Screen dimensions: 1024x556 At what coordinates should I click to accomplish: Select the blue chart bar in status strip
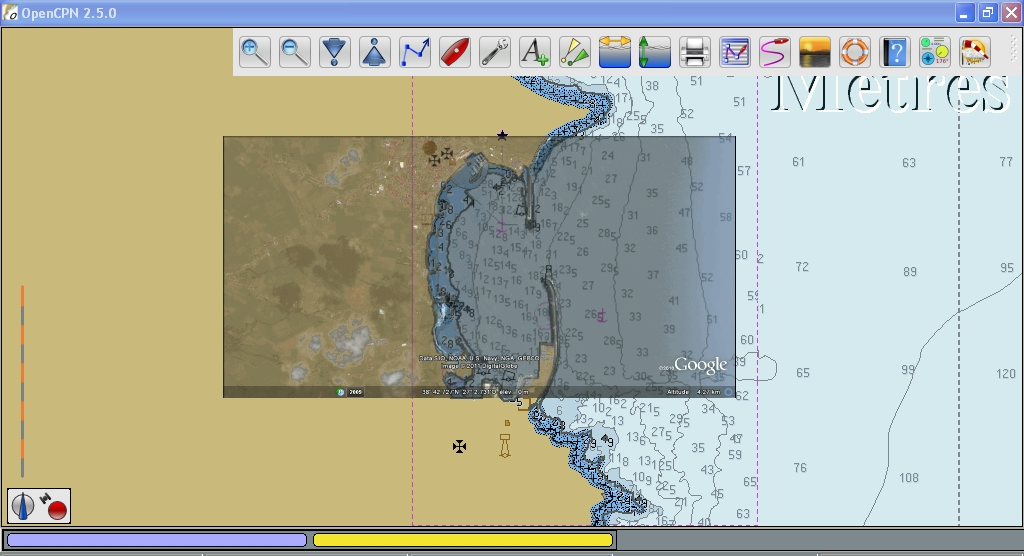(156, 540)
